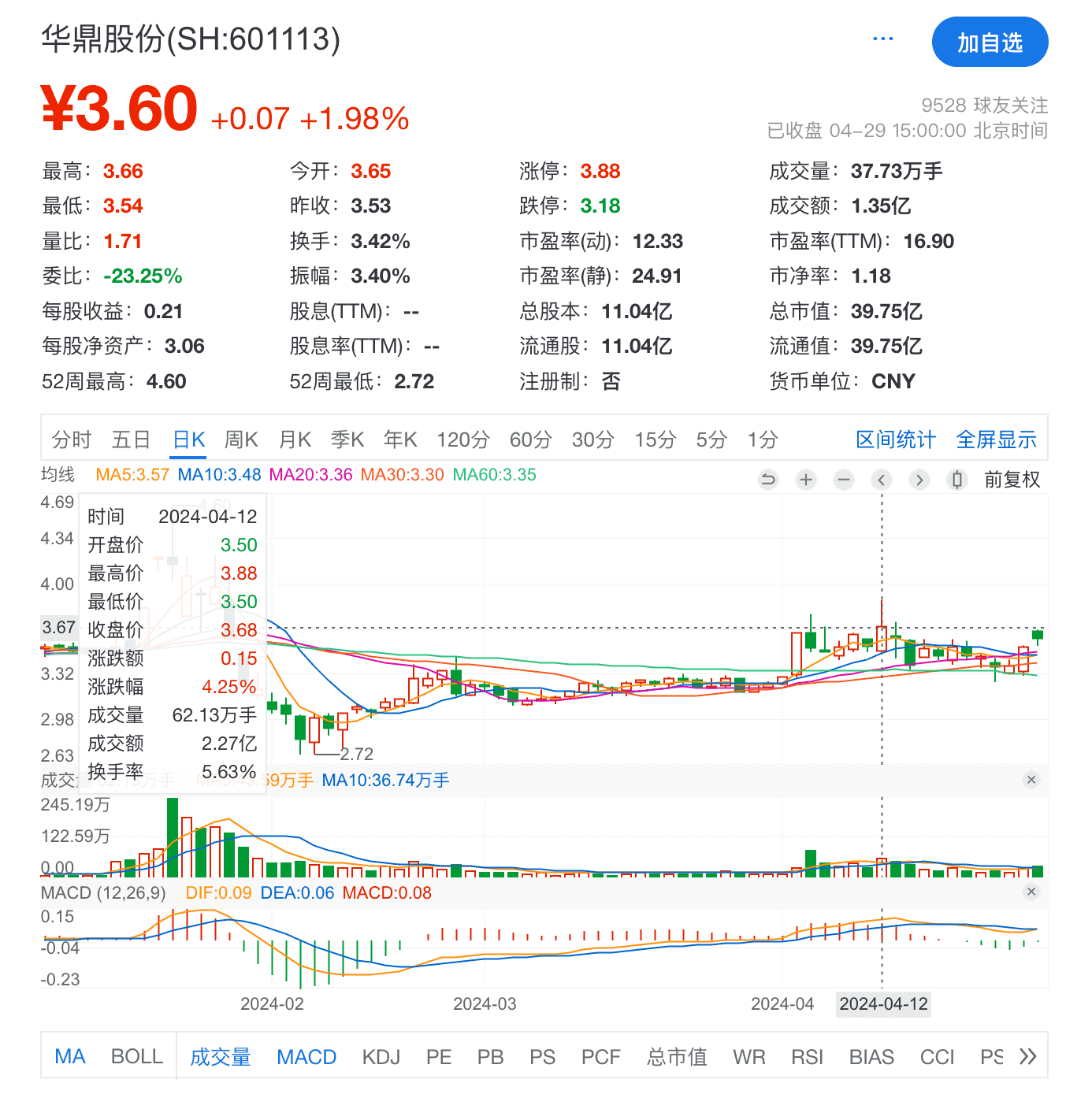The height and width of the screenshot is (1109, 1092).
Task: Click the 加自选 add to watchlist button
Action: pos(990,43)
